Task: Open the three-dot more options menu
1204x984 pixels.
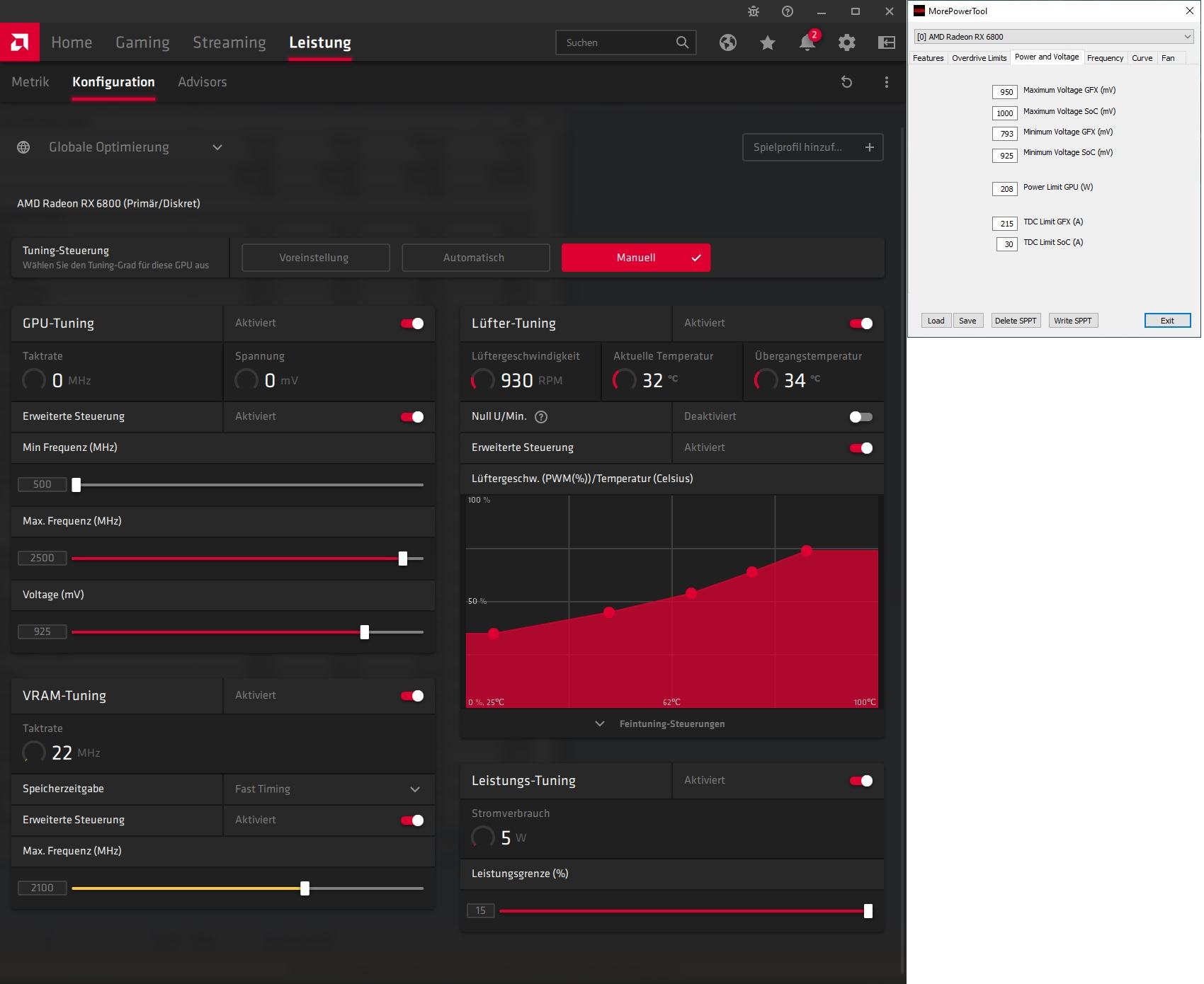Action: pyautogui.click(x=887, y=82)
